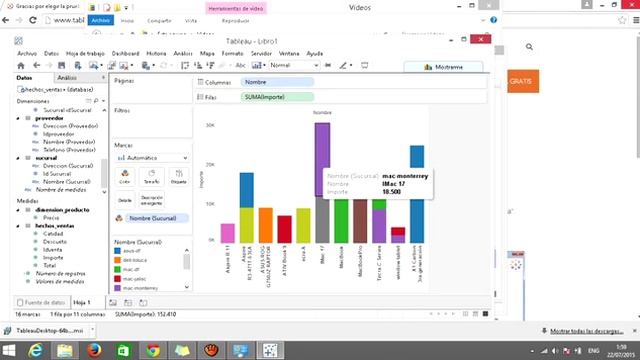Click the duplicate sheet toolbar icon
Viewport: 640px width, 360px height.
[111, 65]
